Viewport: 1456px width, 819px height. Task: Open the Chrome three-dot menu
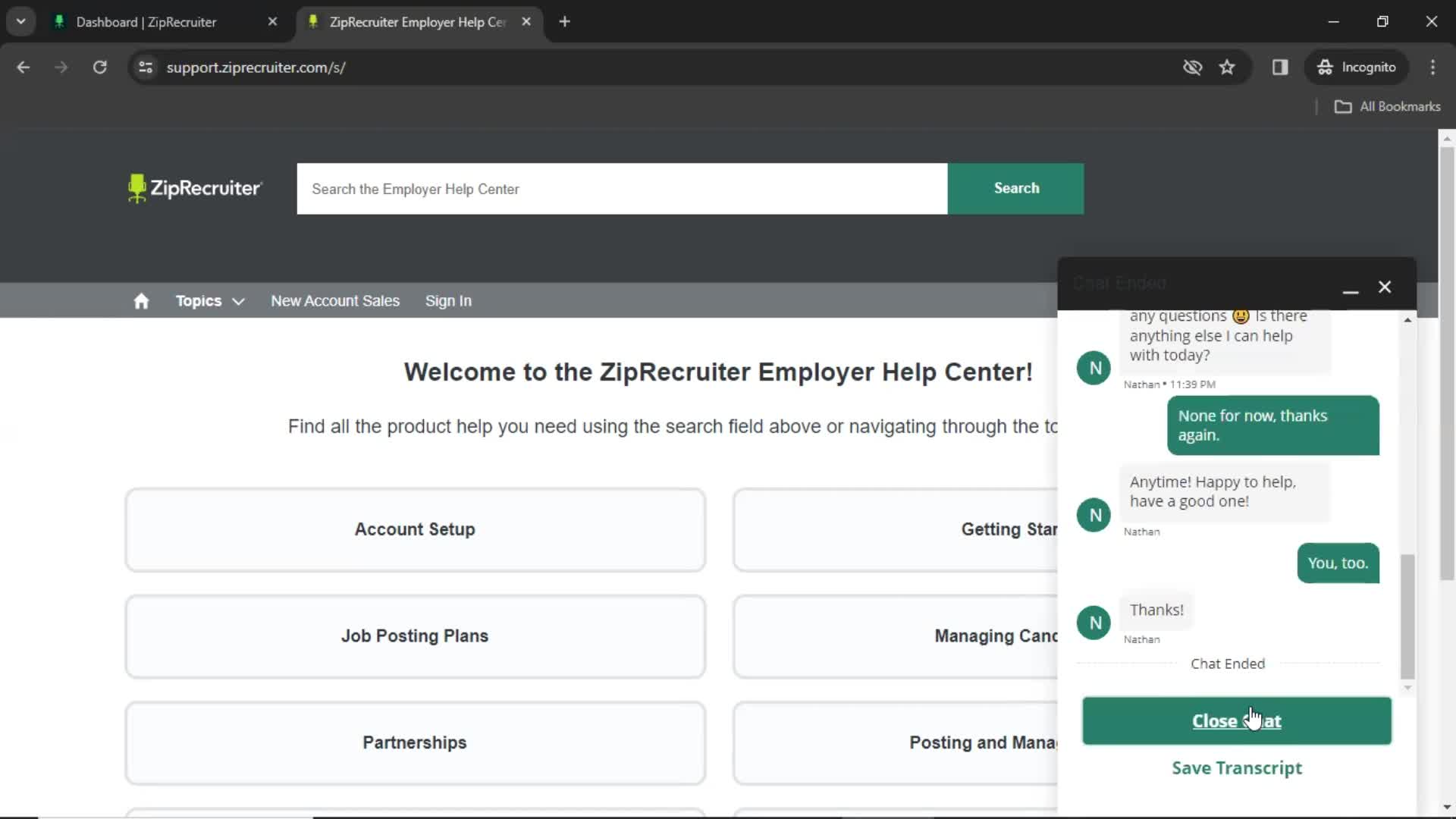(1432, 67)
